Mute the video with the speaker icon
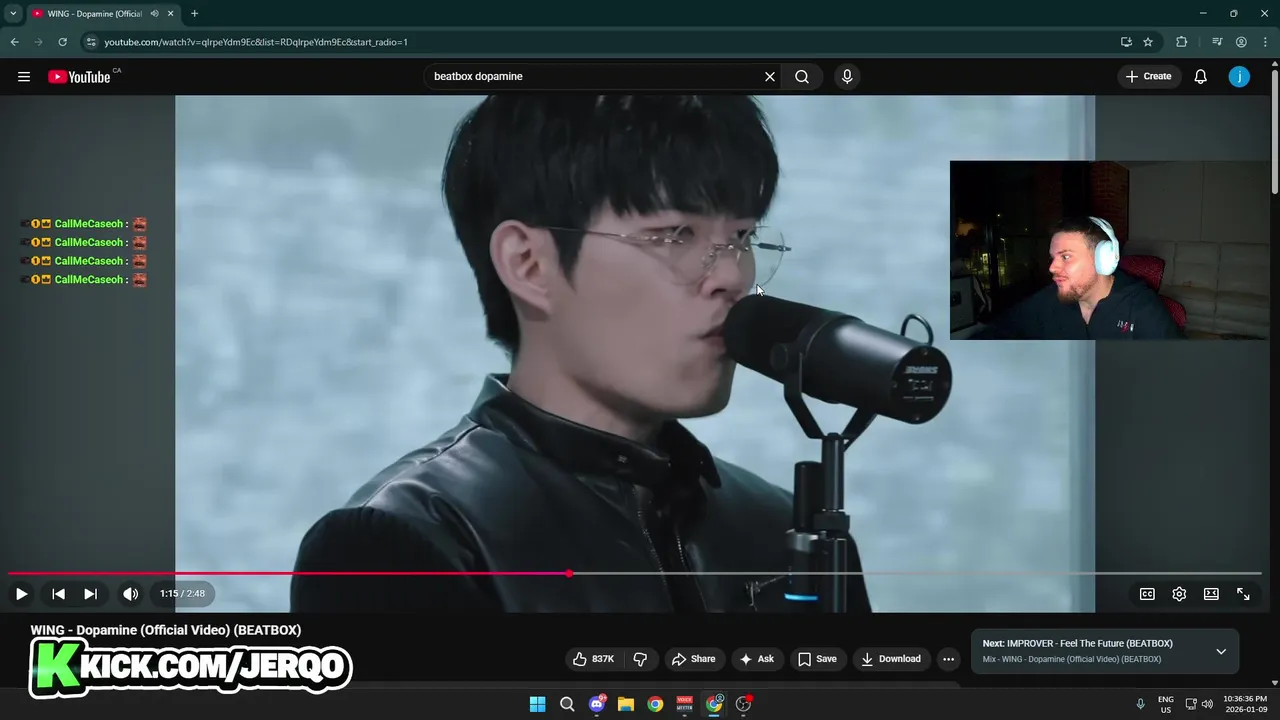The width and height of the screenshot is (1280, 720). click(130, 594)
